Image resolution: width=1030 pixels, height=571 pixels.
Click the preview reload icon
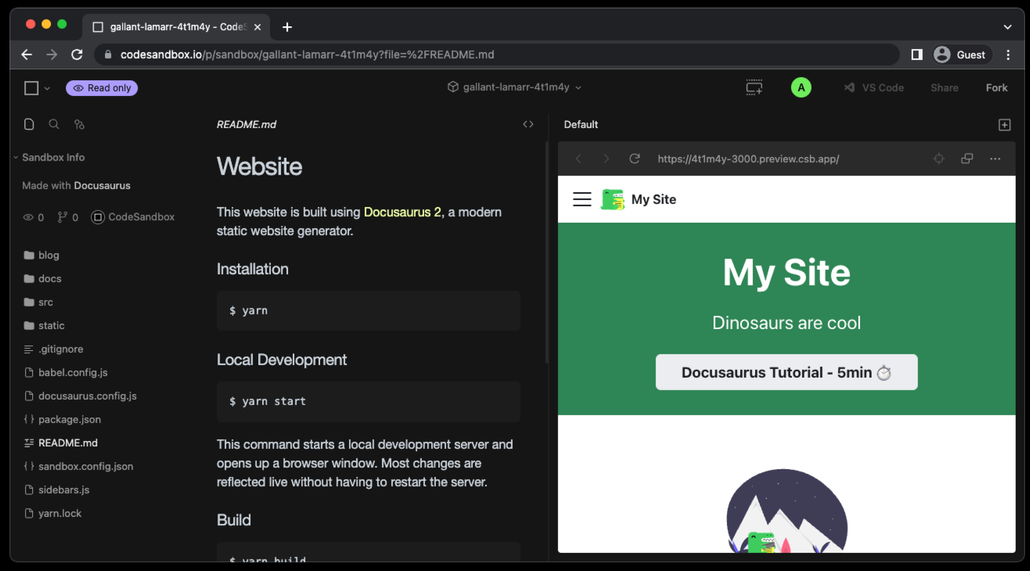point(634,159)
